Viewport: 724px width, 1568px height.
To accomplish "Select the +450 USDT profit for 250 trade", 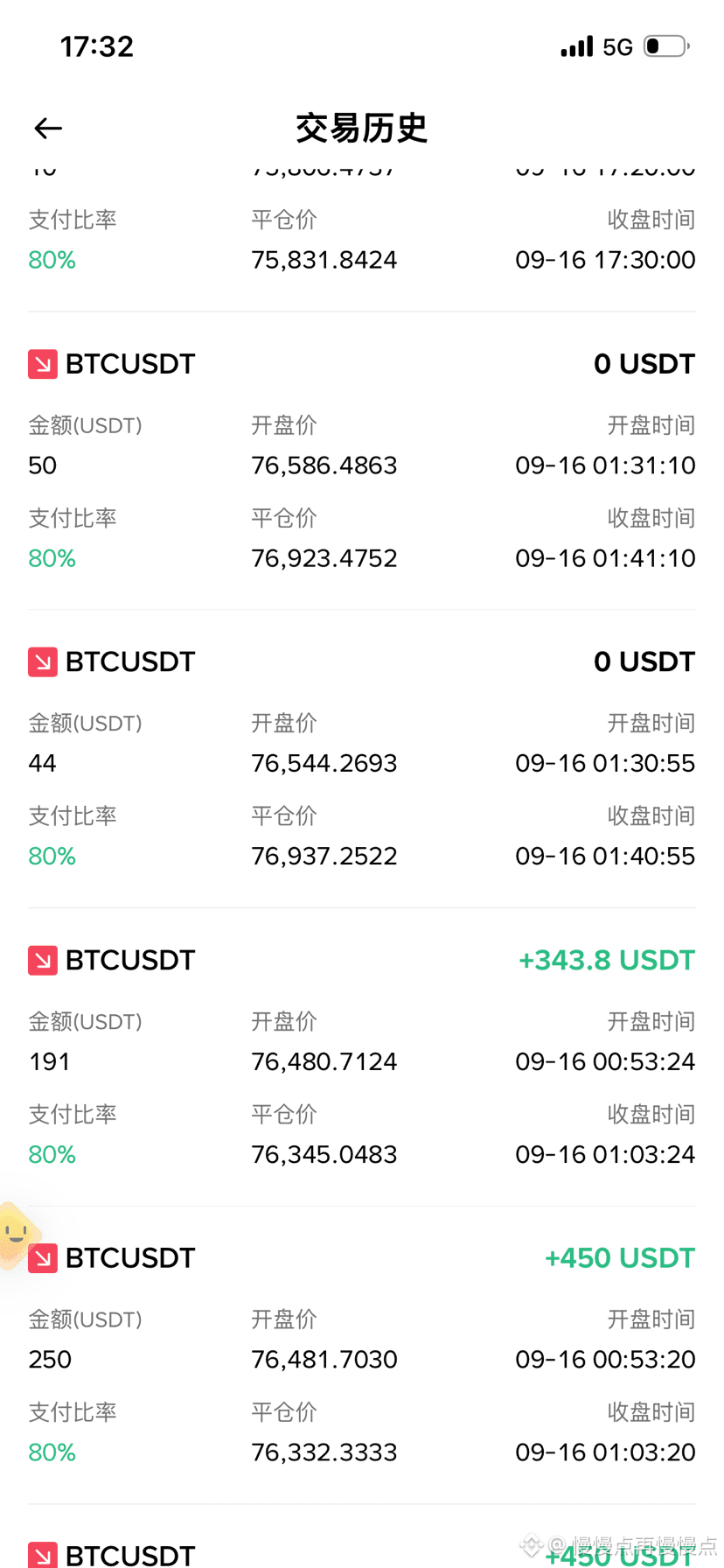I will click(x=620, y=1258).
